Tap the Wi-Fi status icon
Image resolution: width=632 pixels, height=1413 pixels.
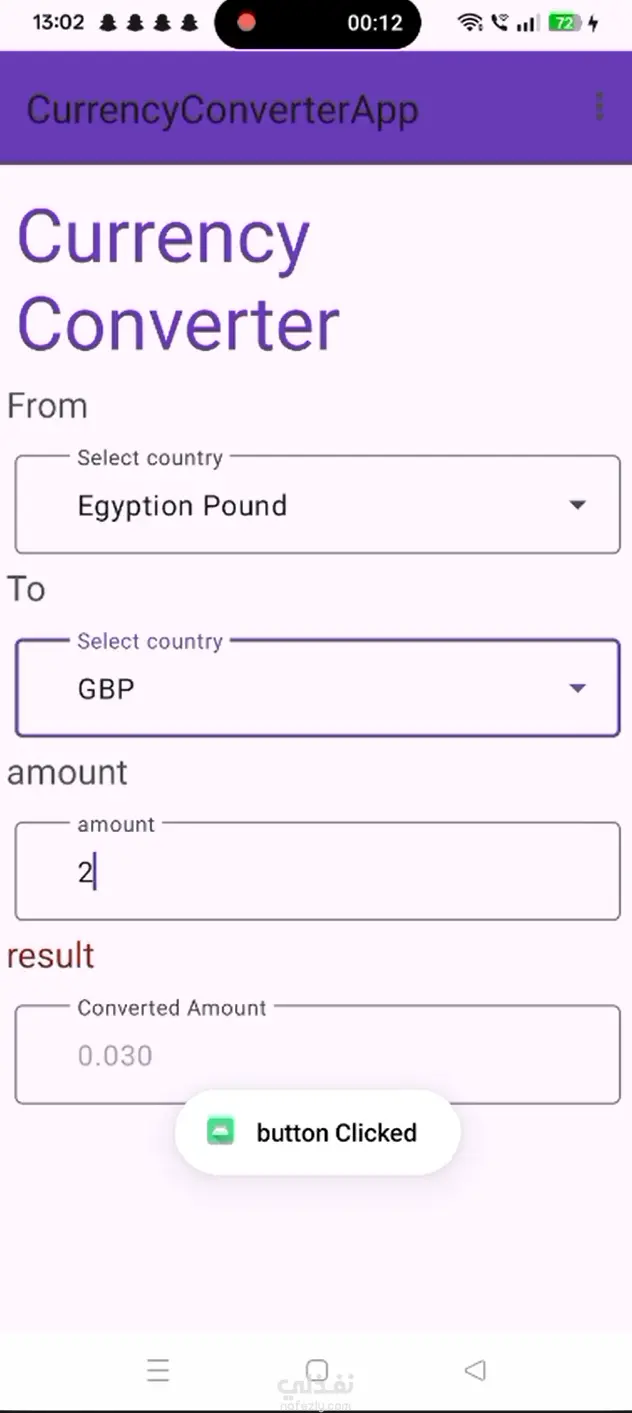[470, 23]
